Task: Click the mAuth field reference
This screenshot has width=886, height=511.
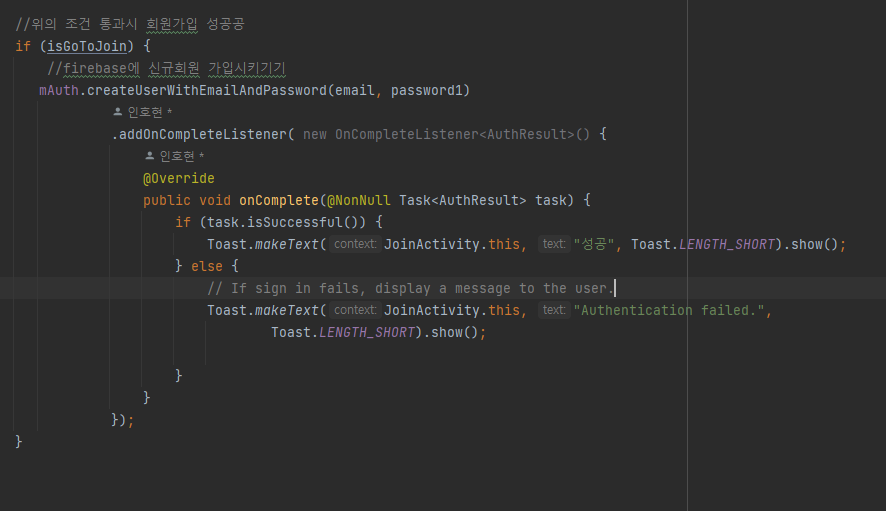Action: point(59,90)
